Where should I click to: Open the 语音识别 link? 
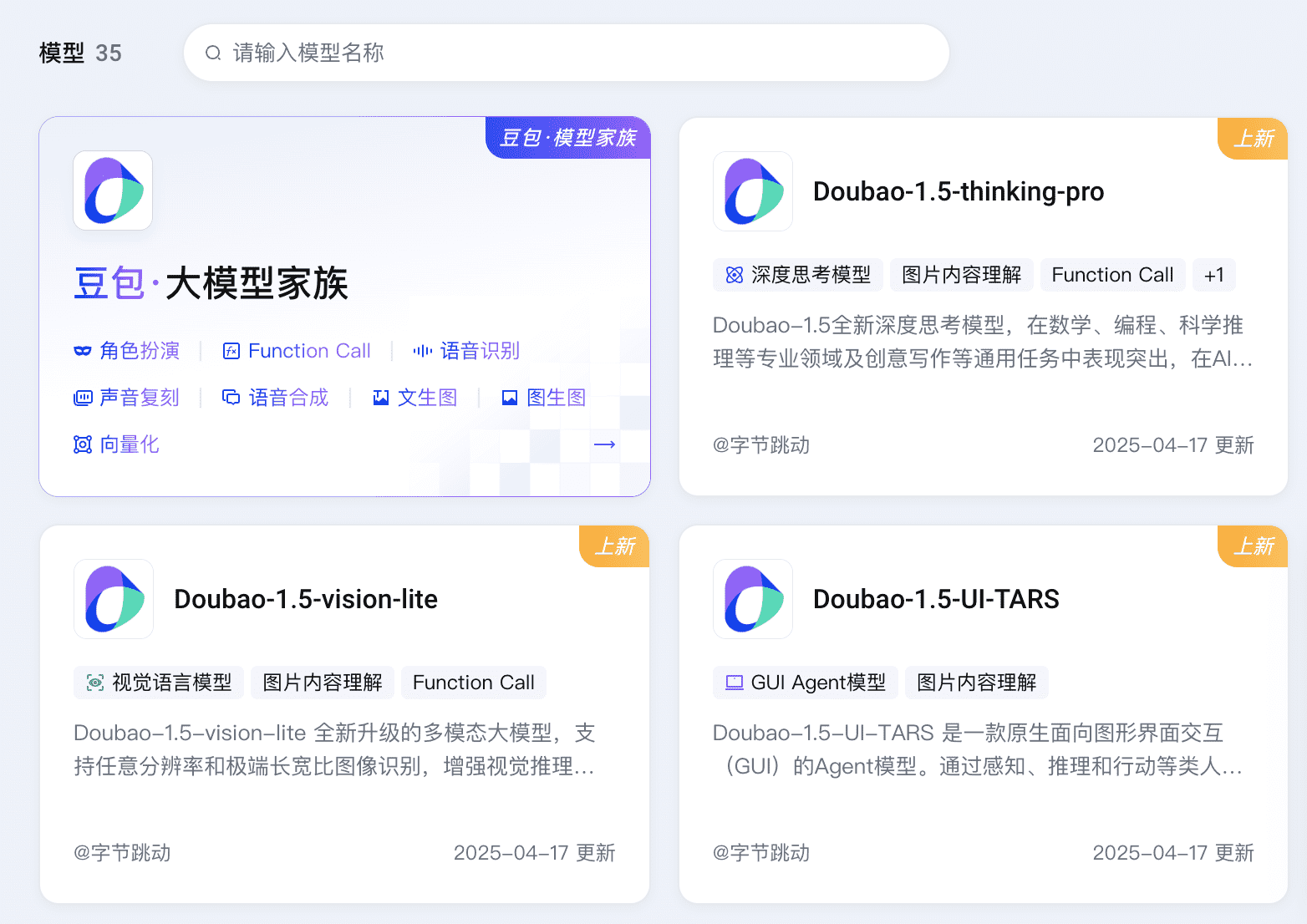tap(480, 351)
